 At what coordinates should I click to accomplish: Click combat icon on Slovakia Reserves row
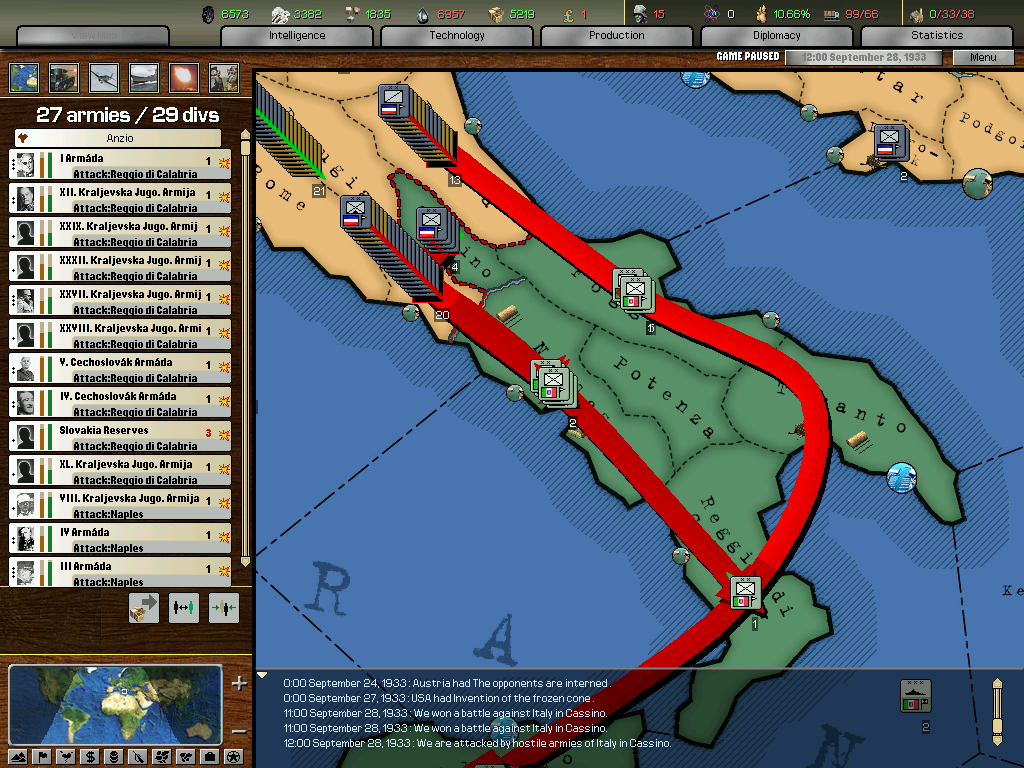coord(224,434)
